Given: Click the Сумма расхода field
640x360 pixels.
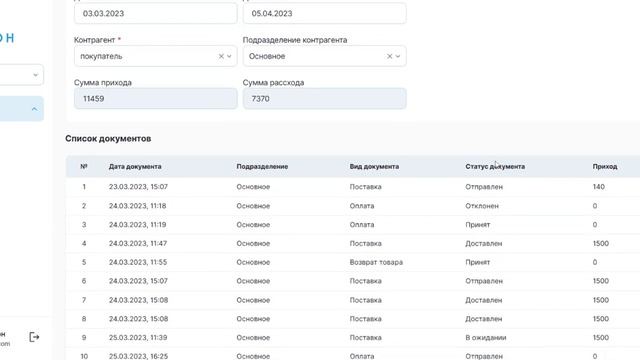Looking at the screenshot, I should (324, 98).
